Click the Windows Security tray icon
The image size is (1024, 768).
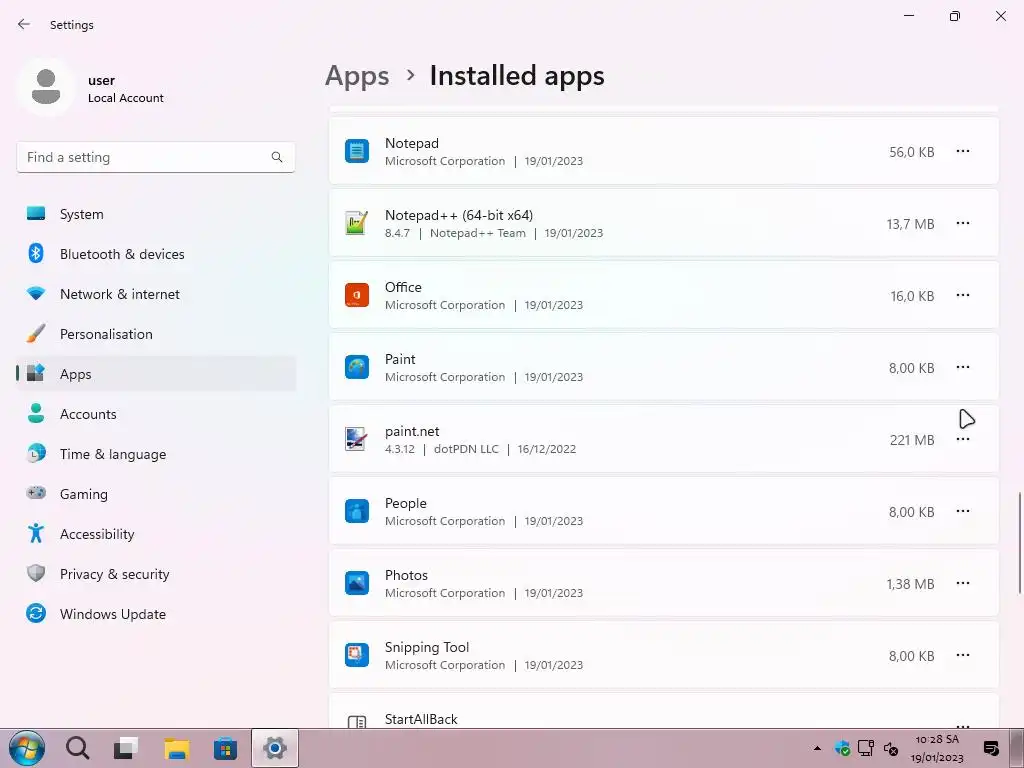842,748
